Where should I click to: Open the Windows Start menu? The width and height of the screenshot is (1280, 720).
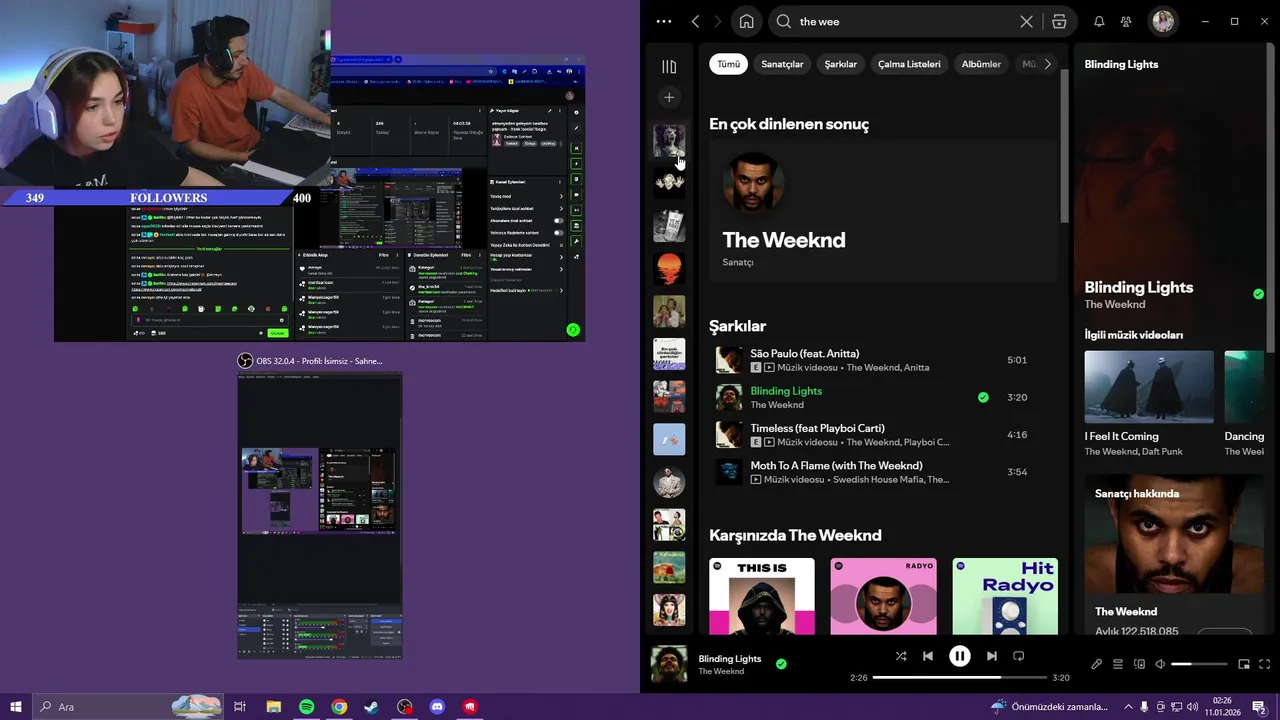pos(16,707)
